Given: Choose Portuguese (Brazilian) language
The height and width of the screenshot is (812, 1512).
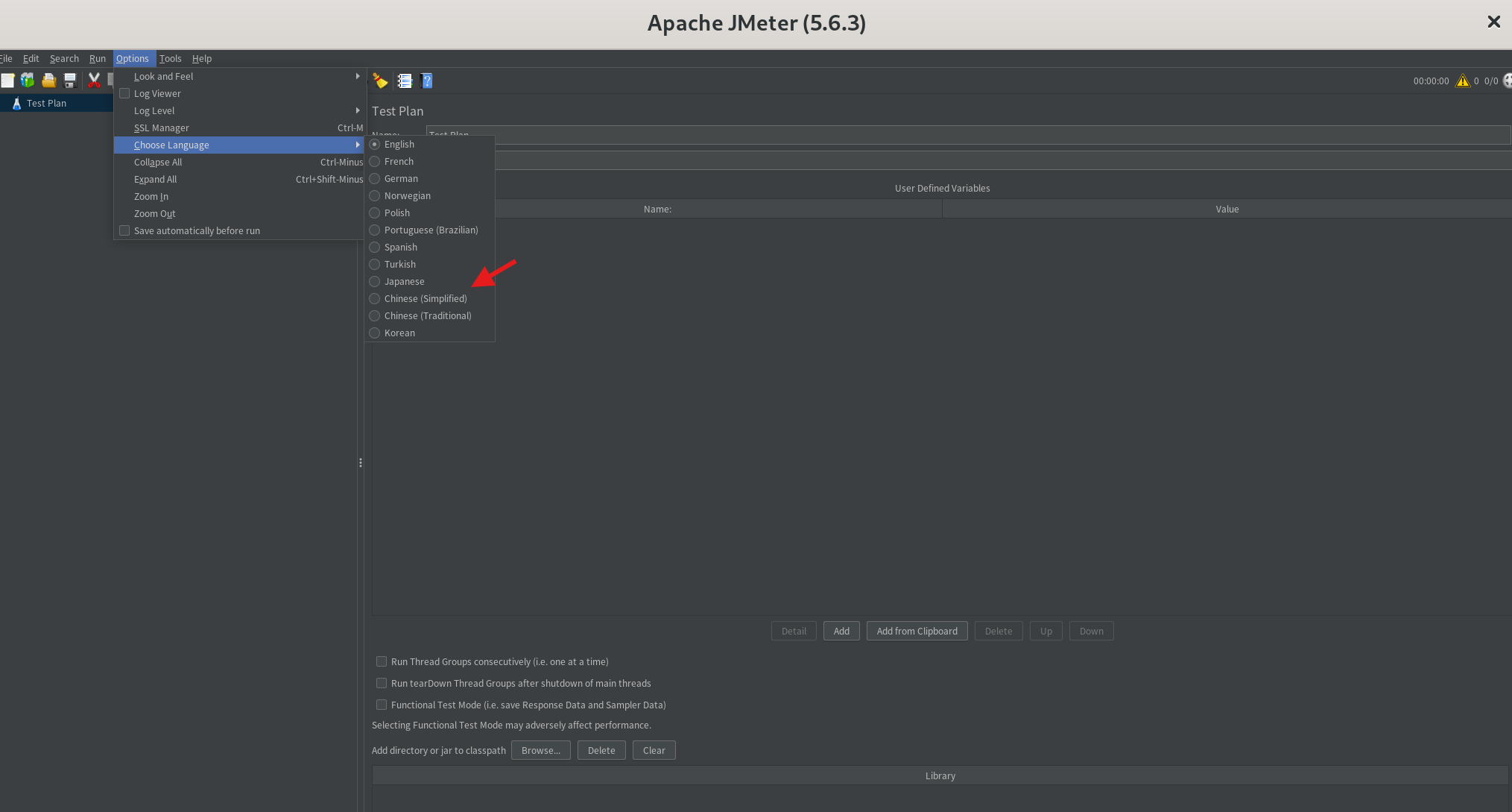Looking at the screenshot, I should coord(429,230).
